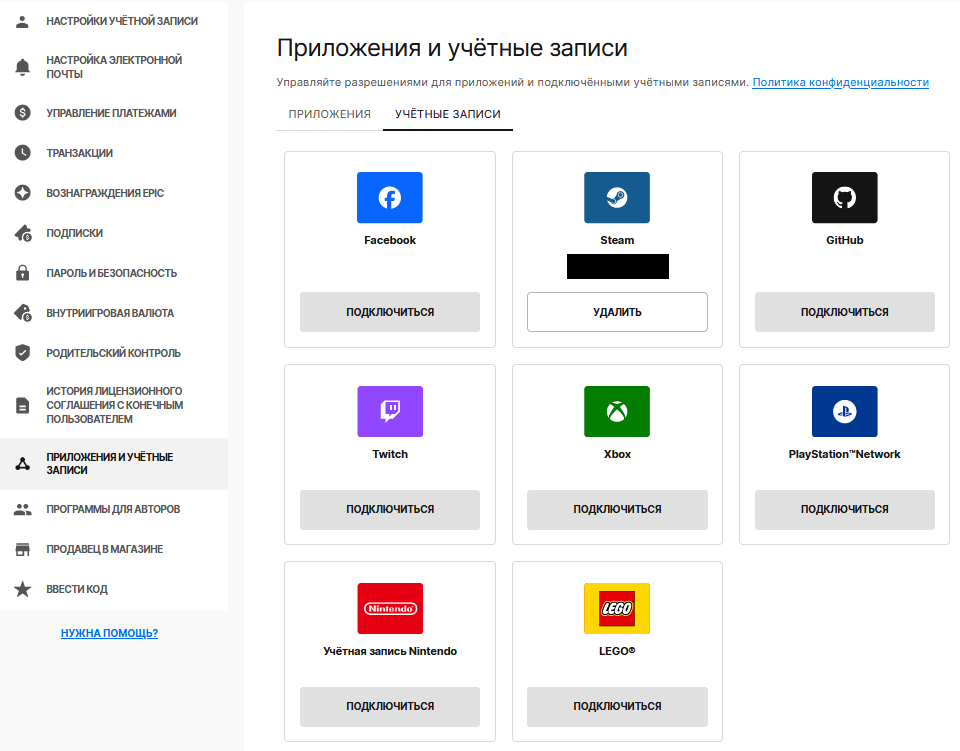The height and width of the screenshot is (751, 960).
Task: Click the LEGO® card label text
Action: 617,651
